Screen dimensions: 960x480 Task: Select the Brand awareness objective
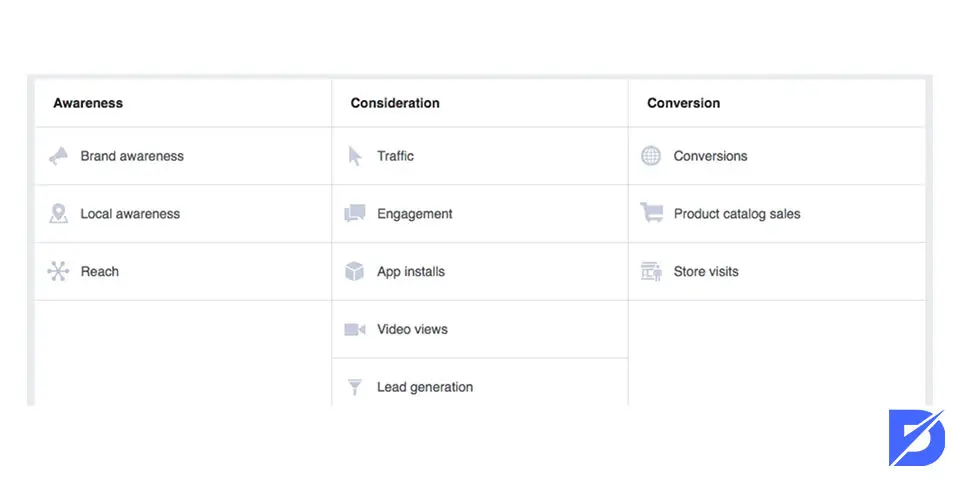(132, 156)
